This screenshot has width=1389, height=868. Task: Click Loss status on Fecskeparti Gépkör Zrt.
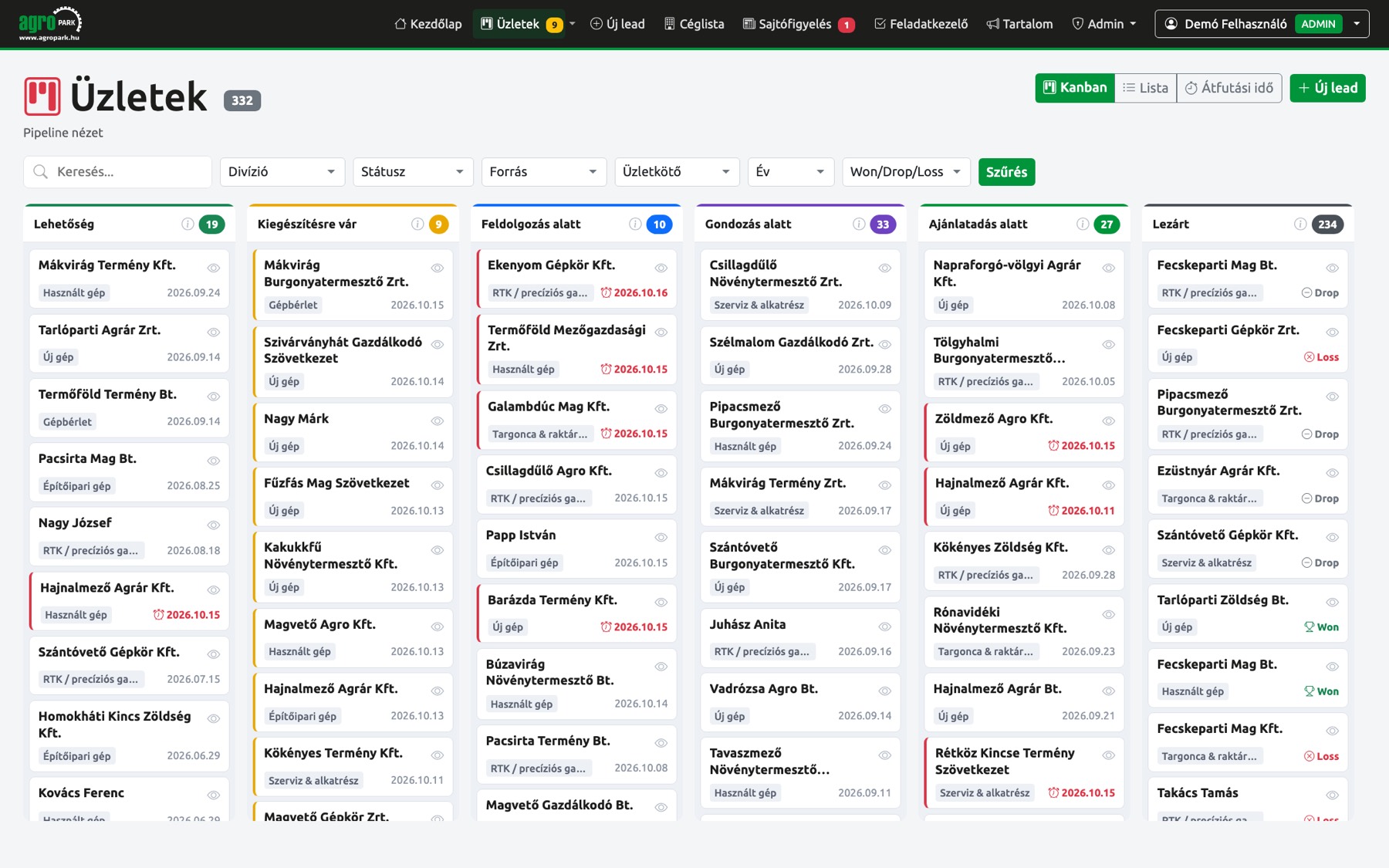pos(1321,356)
